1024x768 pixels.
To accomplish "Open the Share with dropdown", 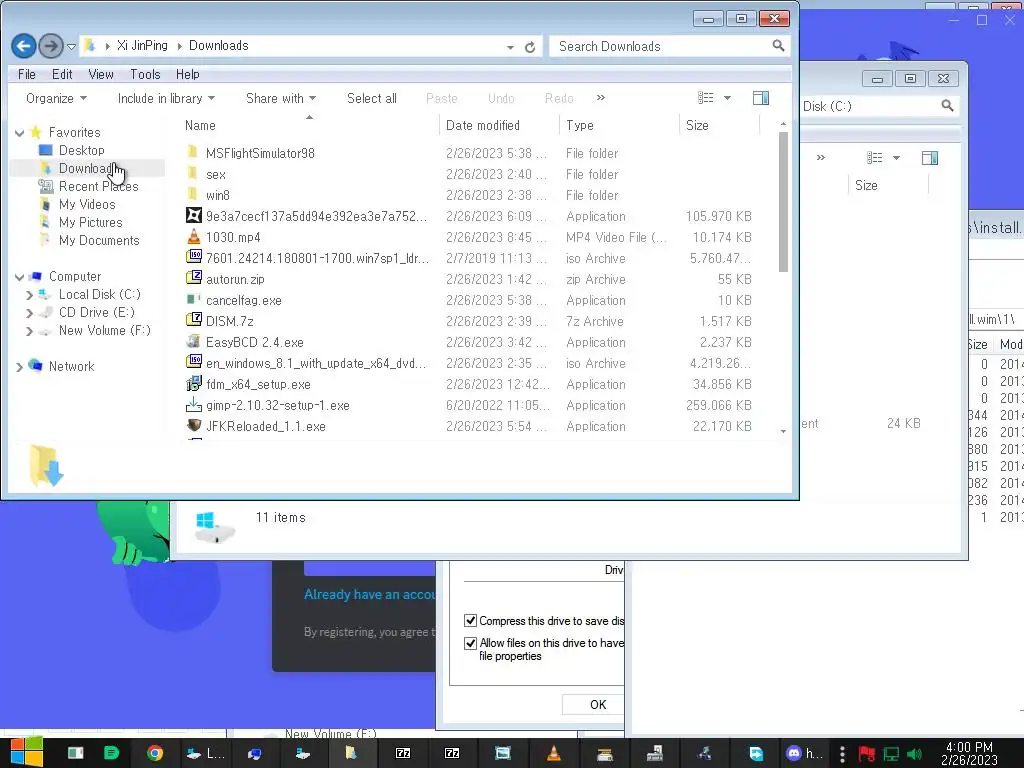I will (x=281, y=99).
